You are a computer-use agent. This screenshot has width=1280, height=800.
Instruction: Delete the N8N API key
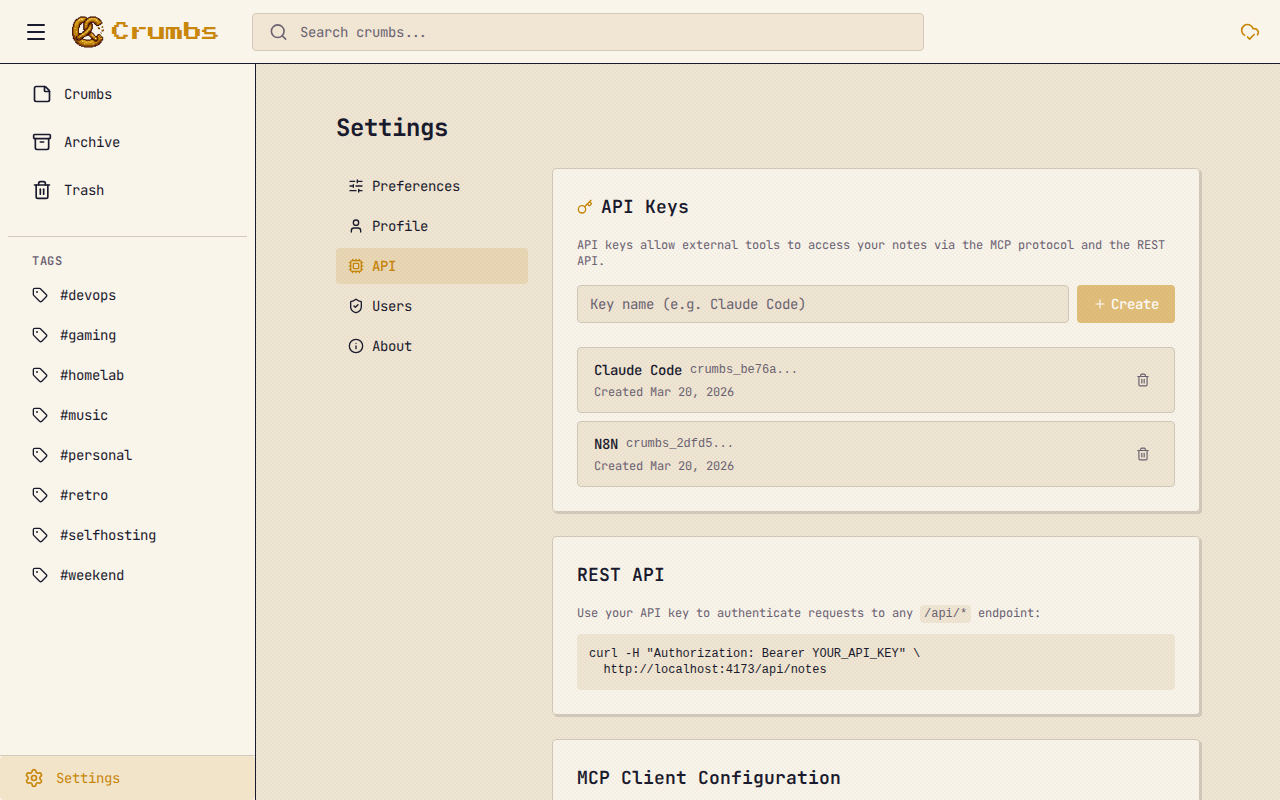coord(1143,454)
